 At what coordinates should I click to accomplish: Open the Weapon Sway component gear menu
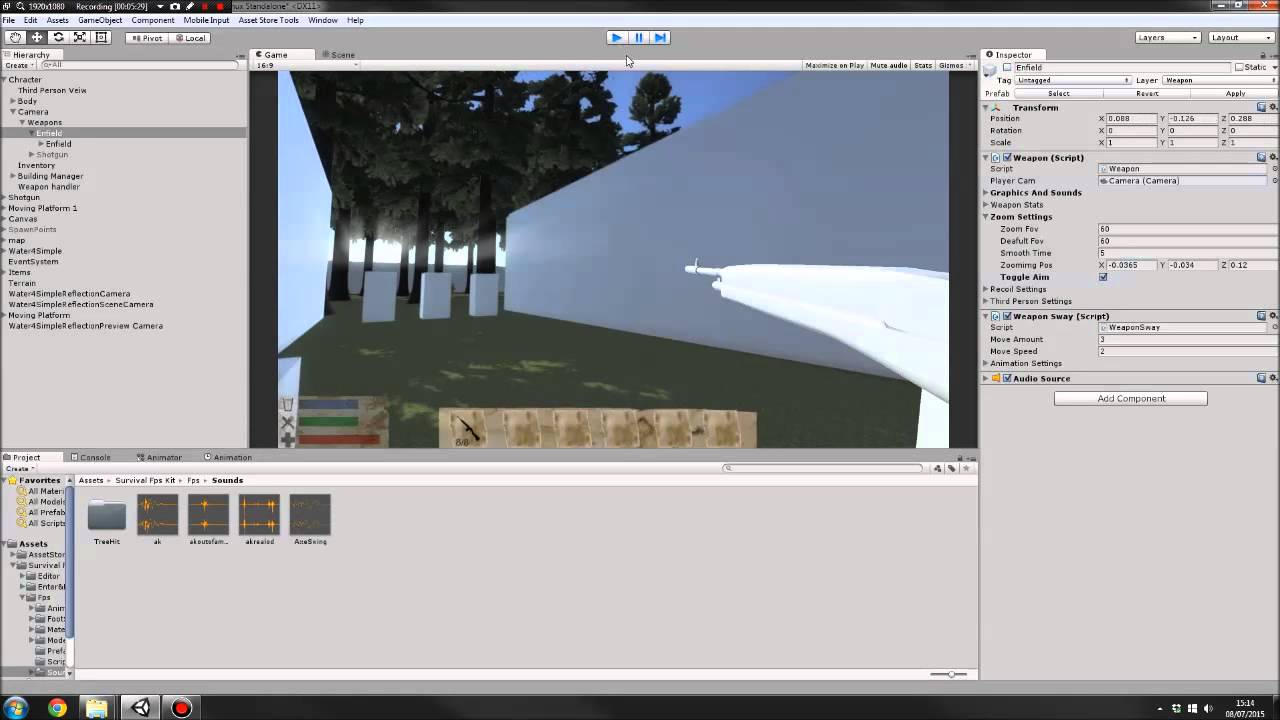point(1273,316)
